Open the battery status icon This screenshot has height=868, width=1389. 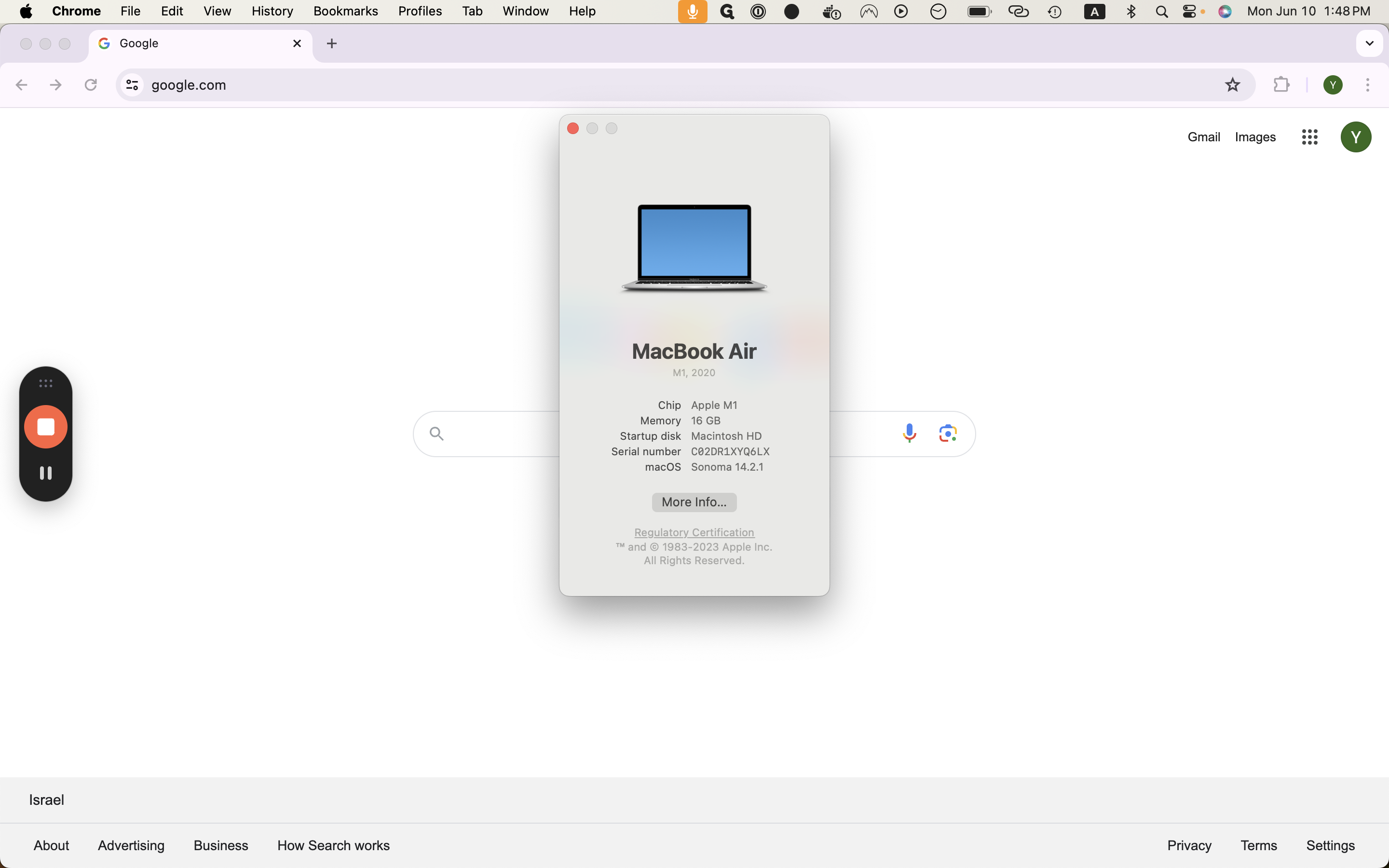click(x=979, y=12)
